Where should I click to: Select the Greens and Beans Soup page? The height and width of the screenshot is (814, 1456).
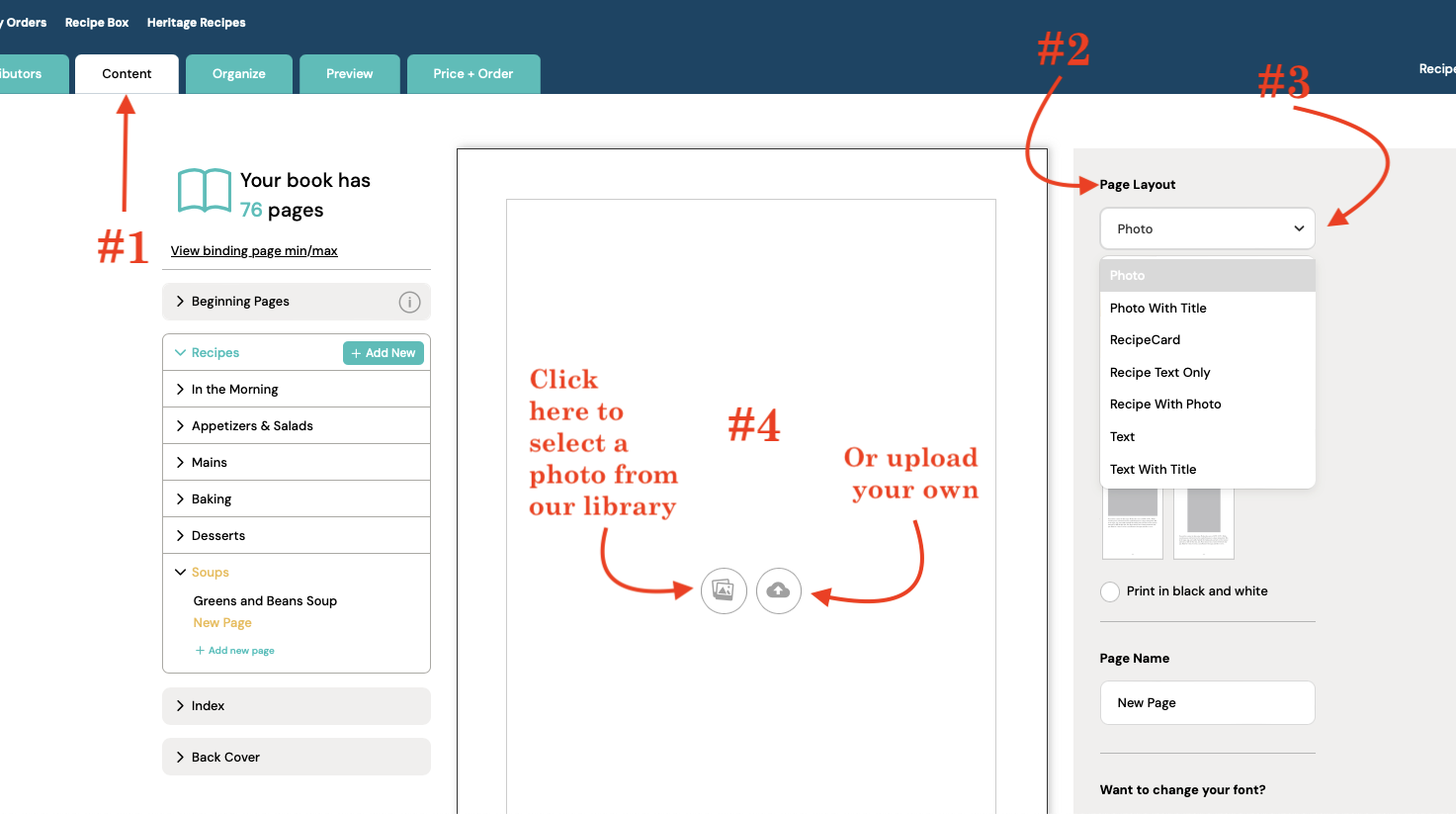264,600
